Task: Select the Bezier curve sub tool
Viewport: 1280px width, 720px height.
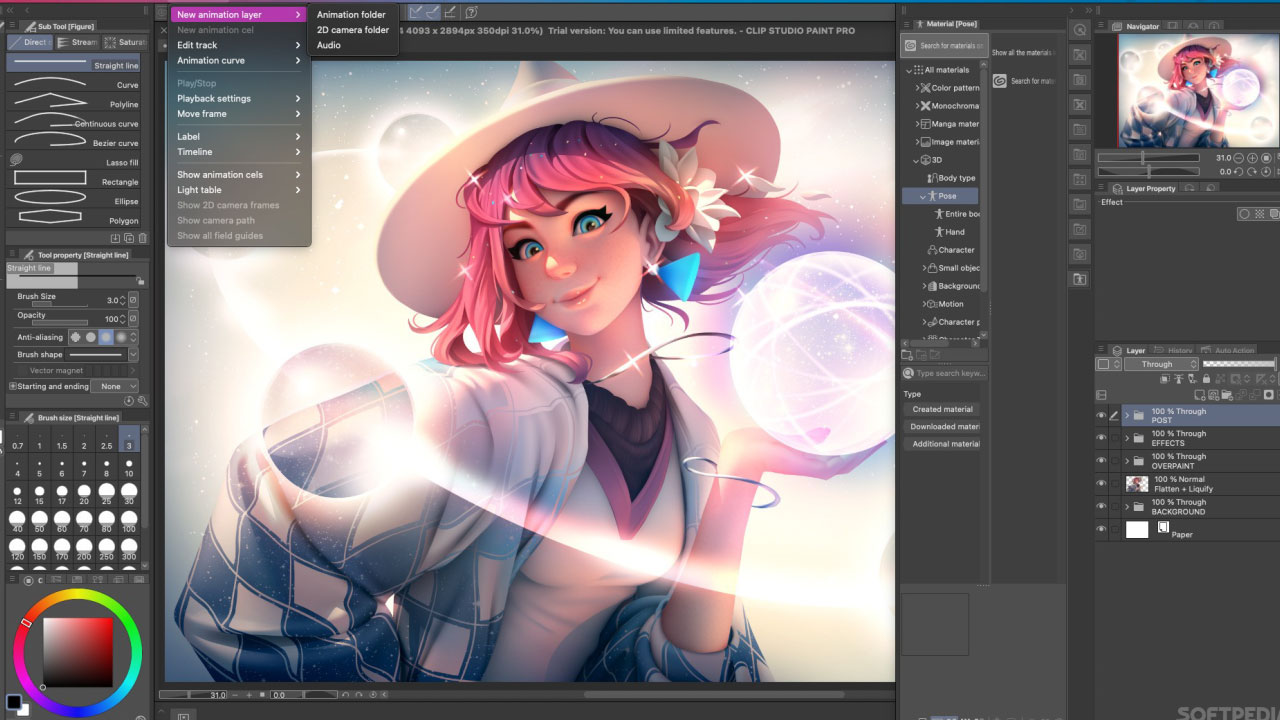Action: [x=75, y=143]
